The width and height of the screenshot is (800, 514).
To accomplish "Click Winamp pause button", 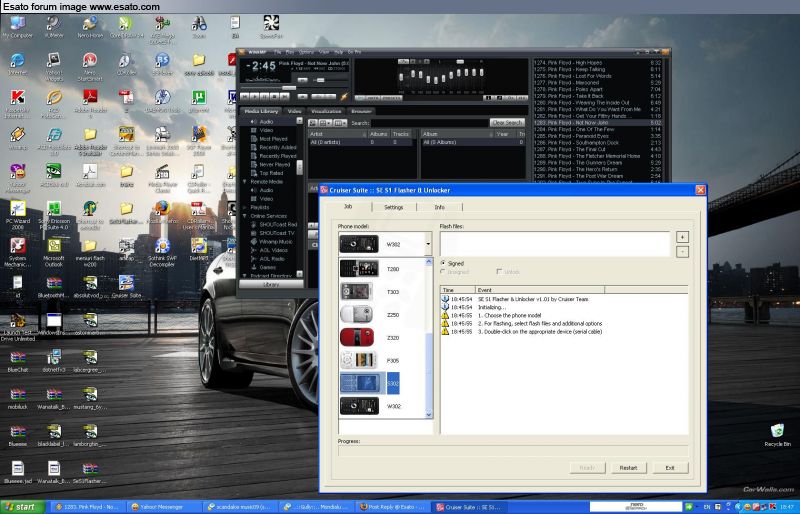I will pos(264,96).
